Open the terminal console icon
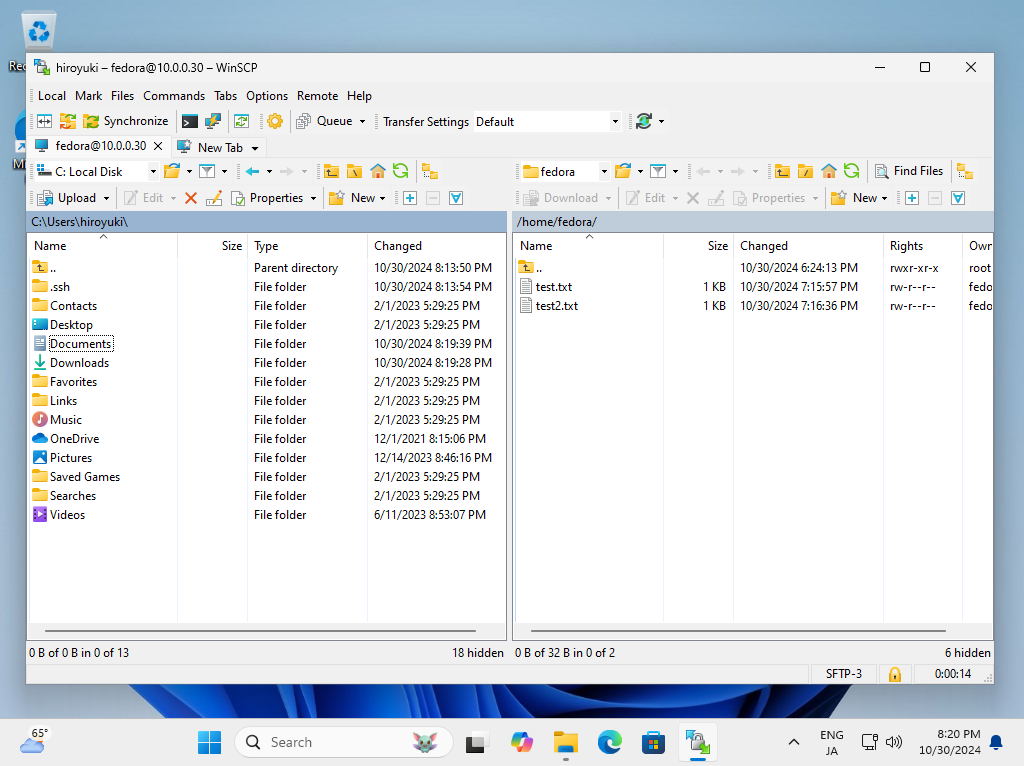 (x=189, y=121)
